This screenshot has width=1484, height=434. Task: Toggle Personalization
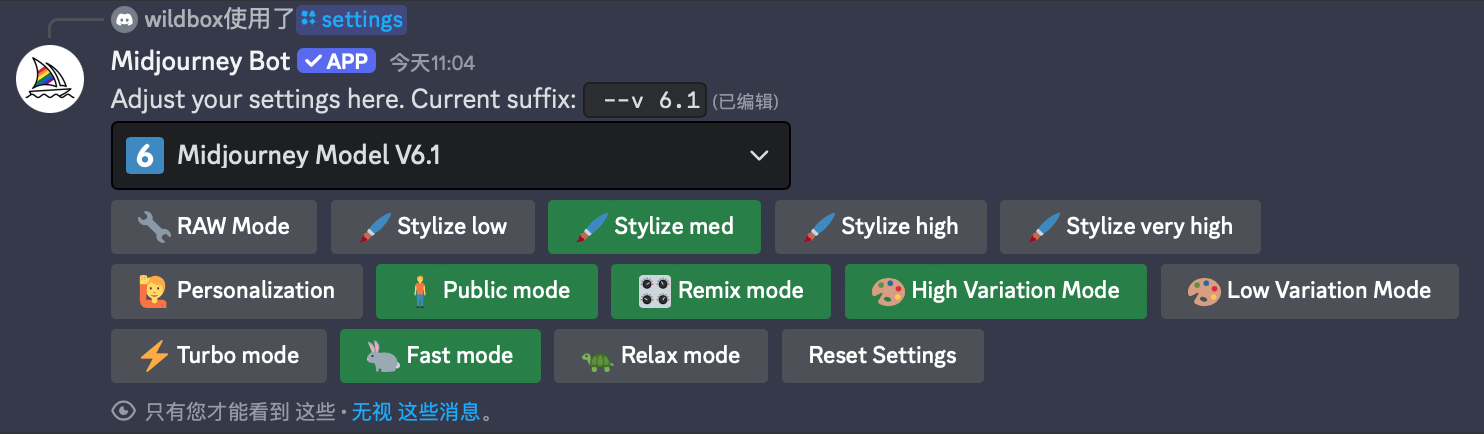(x=237, y=291)
